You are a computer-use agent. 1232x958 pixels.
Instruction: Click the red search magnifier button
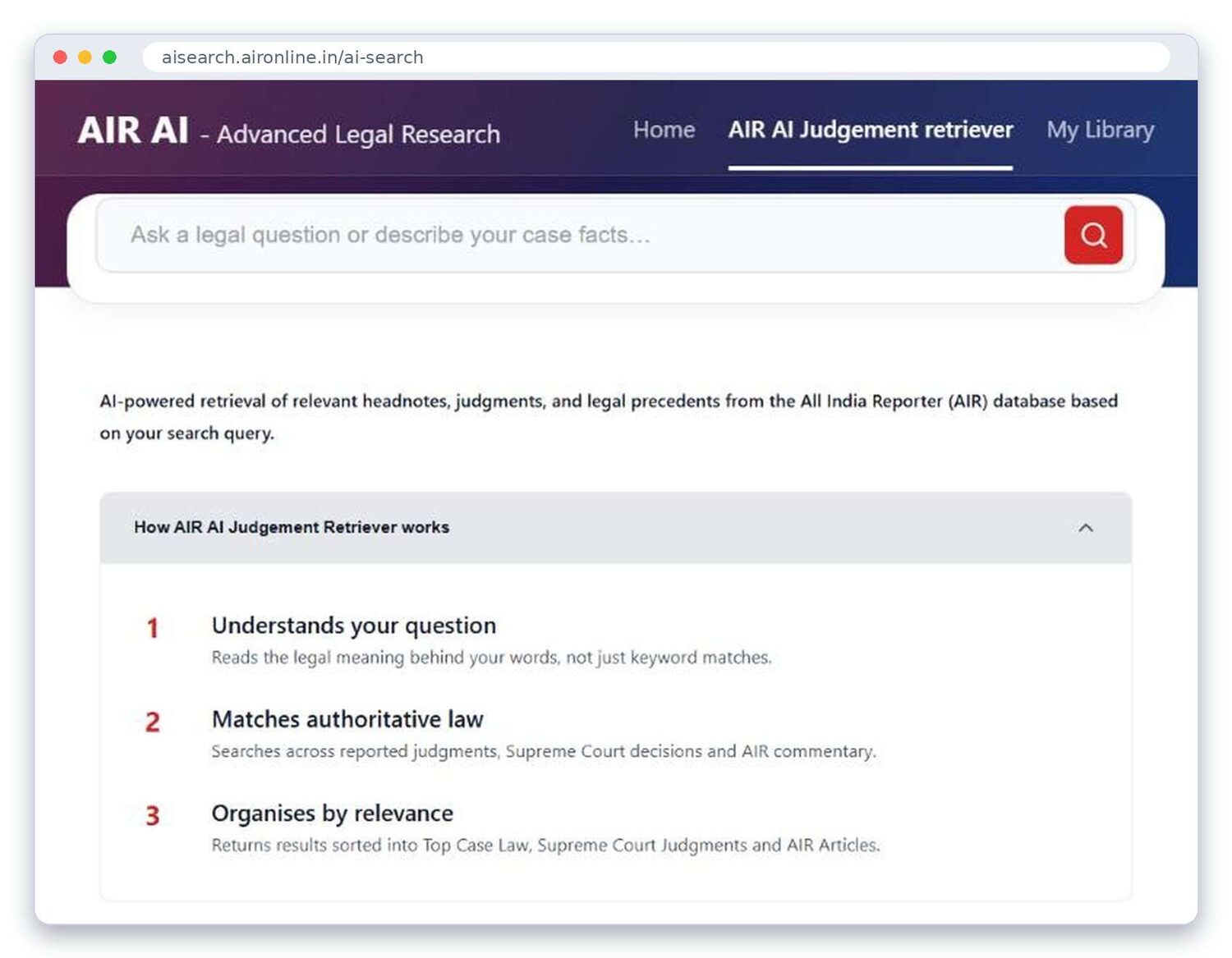point(1093,235)
